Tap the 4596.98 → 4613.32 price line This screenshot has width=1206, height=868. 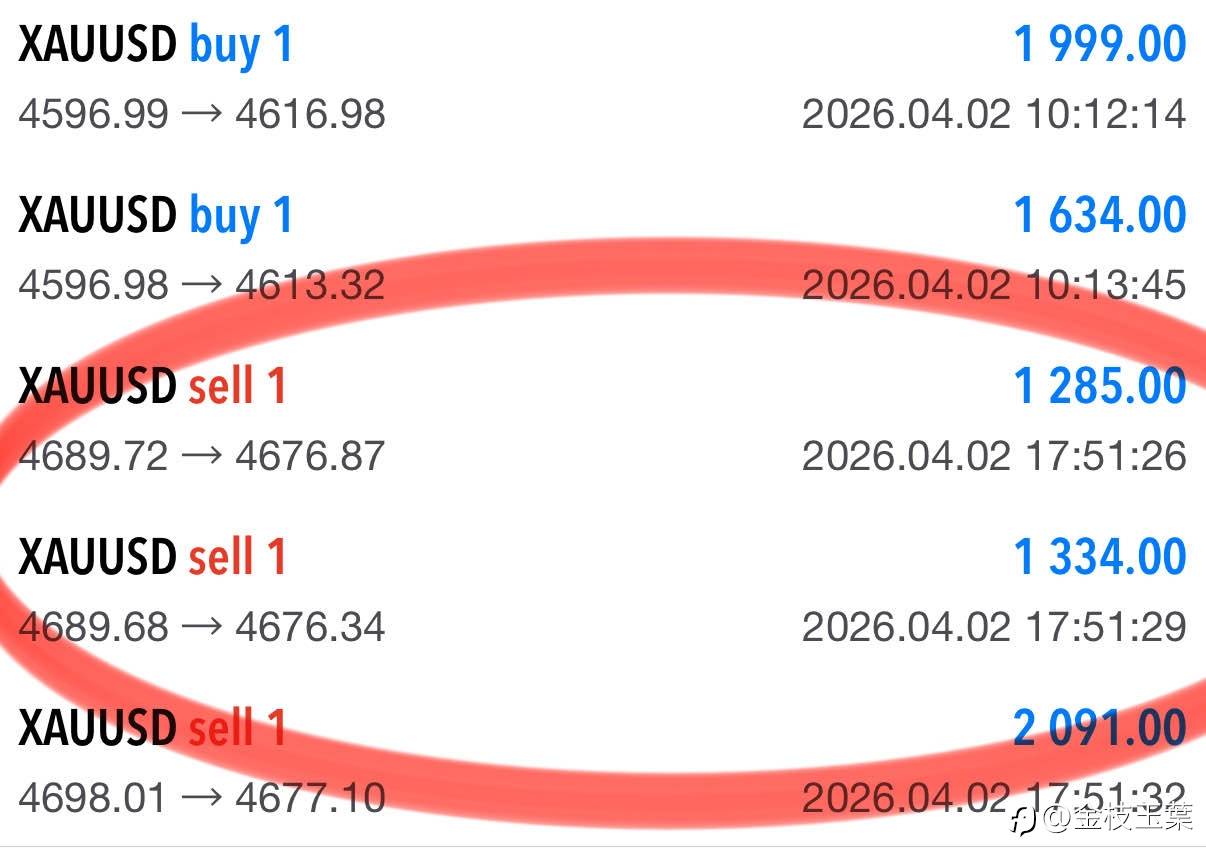201,285
